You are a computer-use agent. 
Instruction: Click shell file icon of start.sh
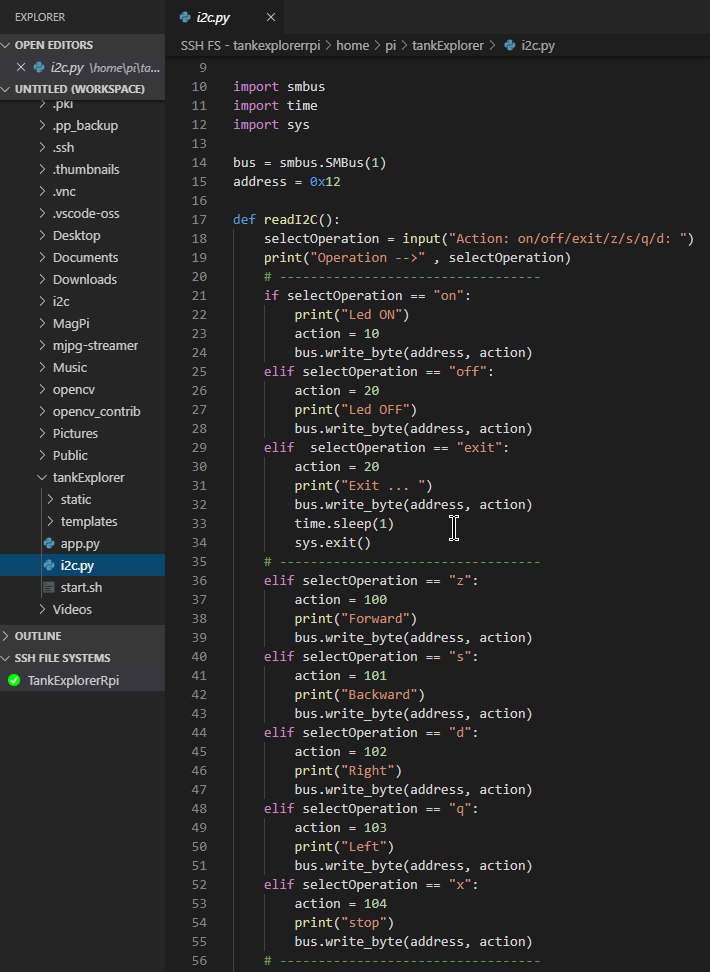click(49, 587)
